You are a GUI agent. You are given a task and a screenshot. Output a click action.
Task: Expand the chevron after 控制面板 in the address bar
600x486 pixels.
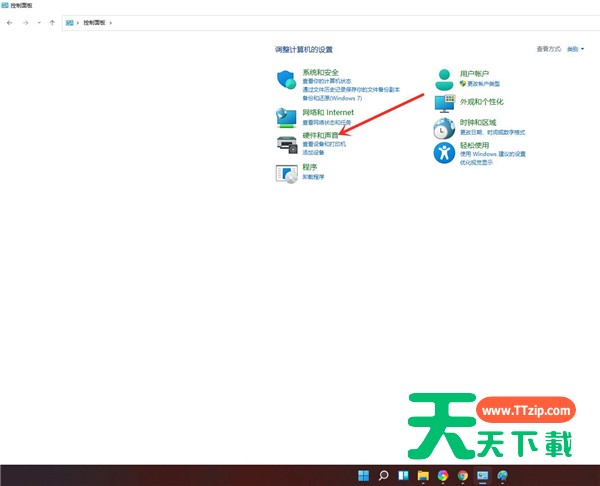click(x=111, y=23)
